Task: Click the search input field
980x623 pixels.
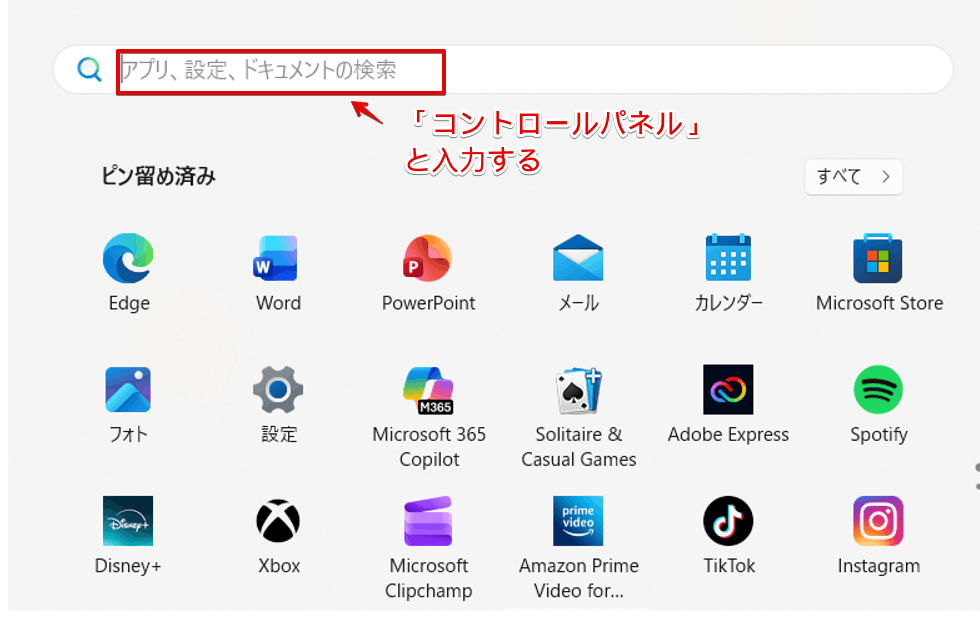Action: click(280, 69)
